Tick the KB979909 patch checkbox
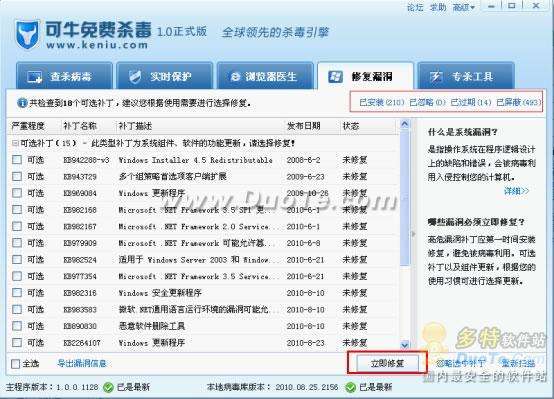The height and width of the screenshot is (399, 554). point(17,243)
